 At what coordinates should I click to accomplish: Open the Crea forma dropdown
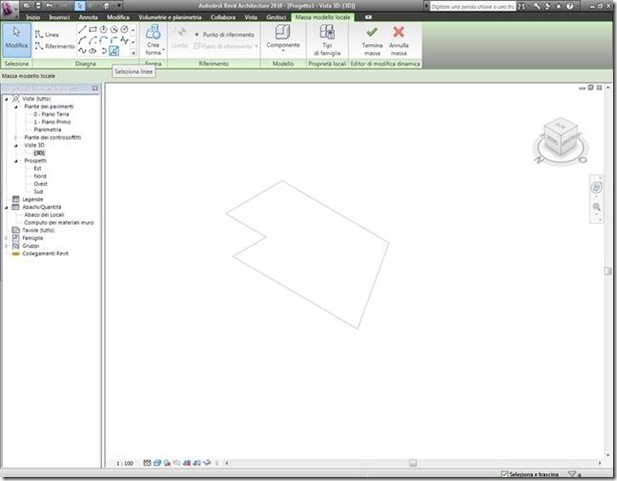(153, 40)
